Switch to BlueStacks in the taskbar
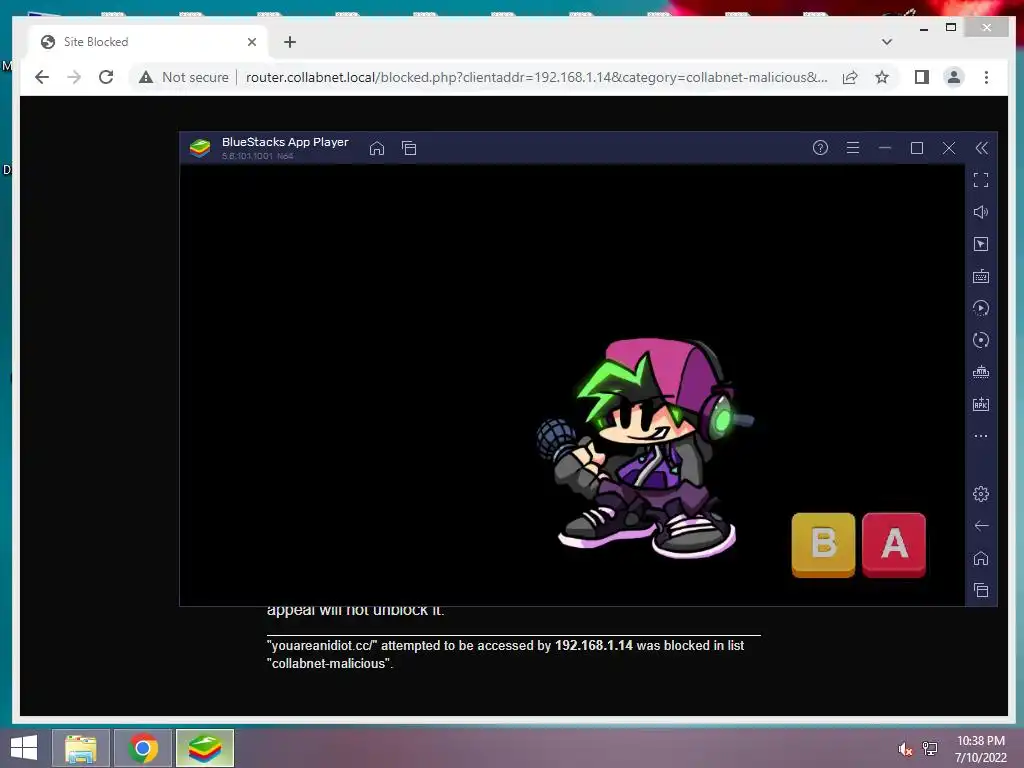The height and width of the screenshot is (768, 1024). click(x=205, y=748)
